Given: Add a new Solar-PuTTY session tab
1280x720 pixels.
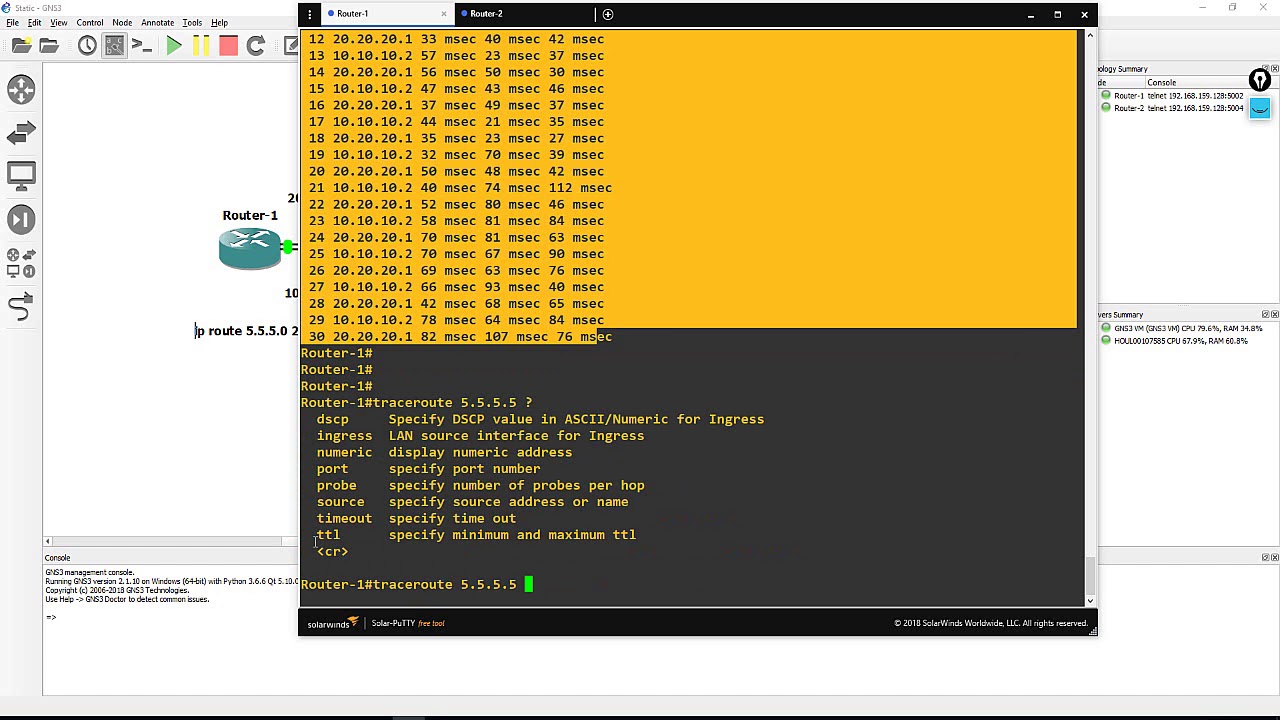Looking at the screenshot, I should point(607,14).
